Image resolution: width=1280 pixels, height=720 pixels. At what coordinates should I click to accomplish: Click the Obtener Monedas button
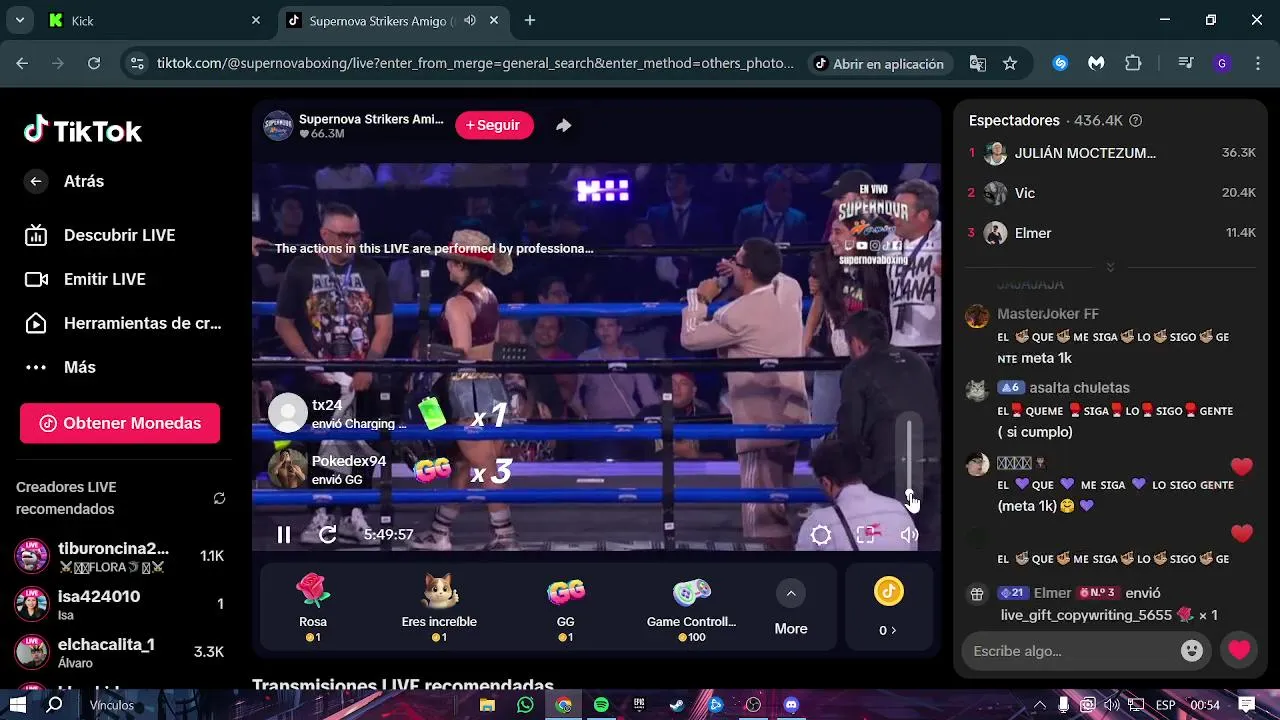pos(120,423)
